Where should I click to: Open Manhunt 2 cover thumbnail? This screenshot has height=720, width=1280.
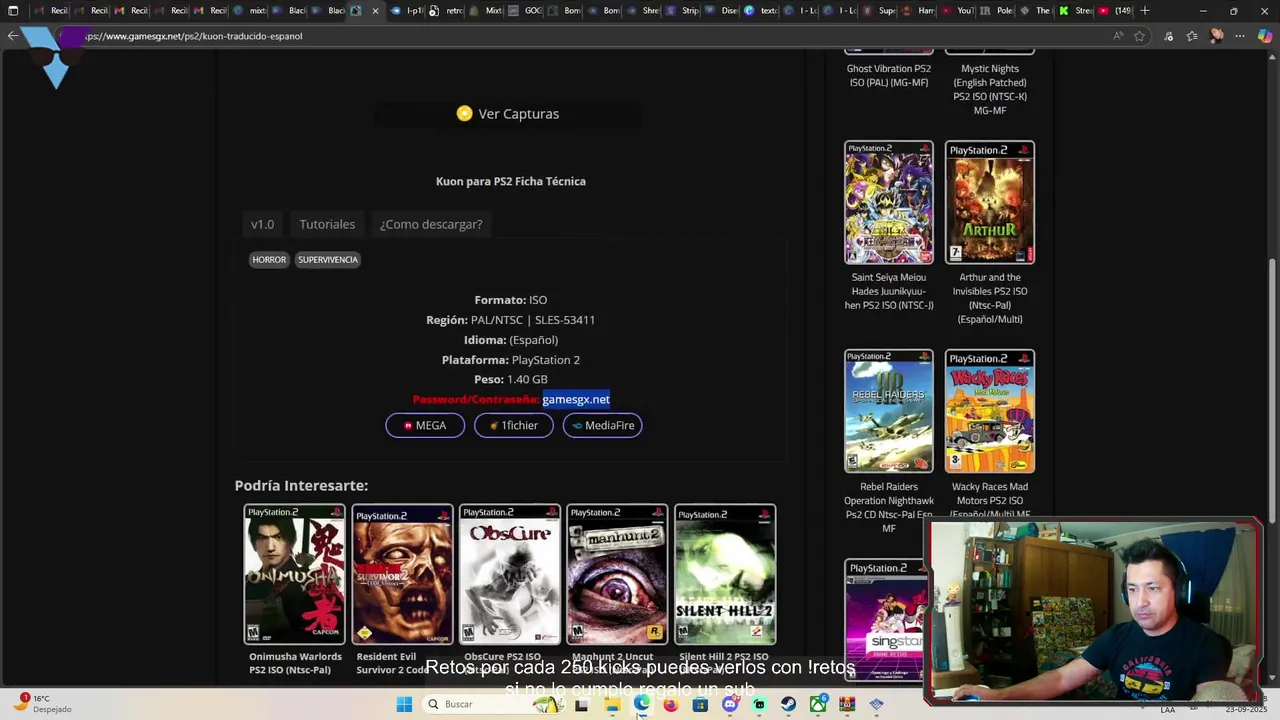tap(617, 575)
